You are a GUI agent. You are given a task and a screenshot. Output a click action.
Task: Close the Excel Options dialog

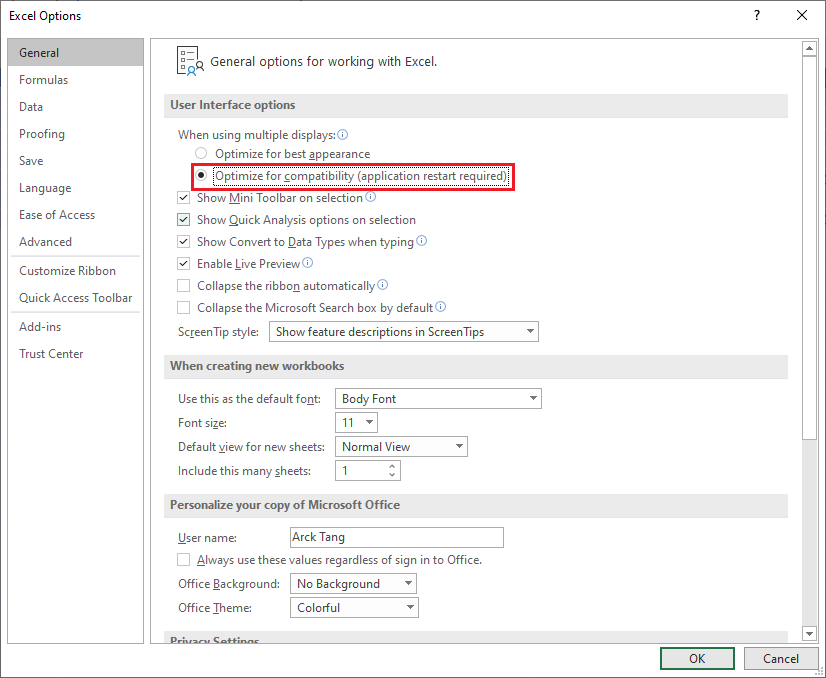802,15
